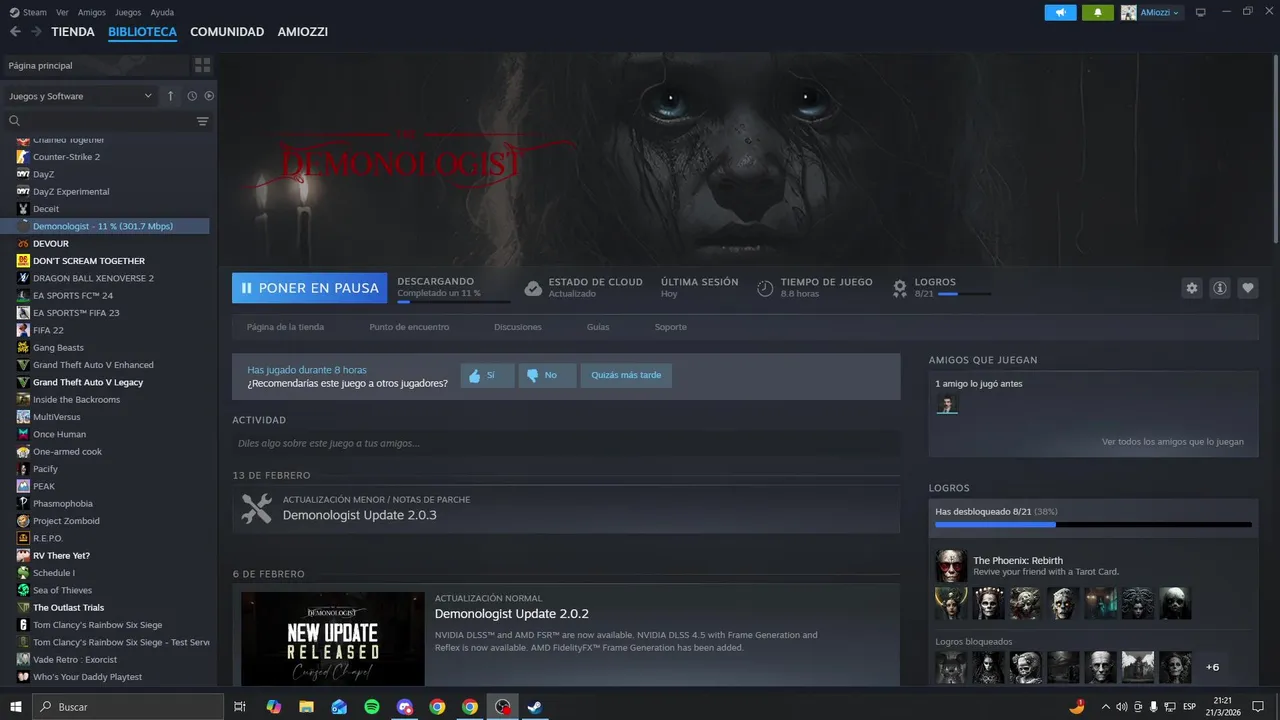
Task: Go back with the left arrow
Action: coord(15,32)
